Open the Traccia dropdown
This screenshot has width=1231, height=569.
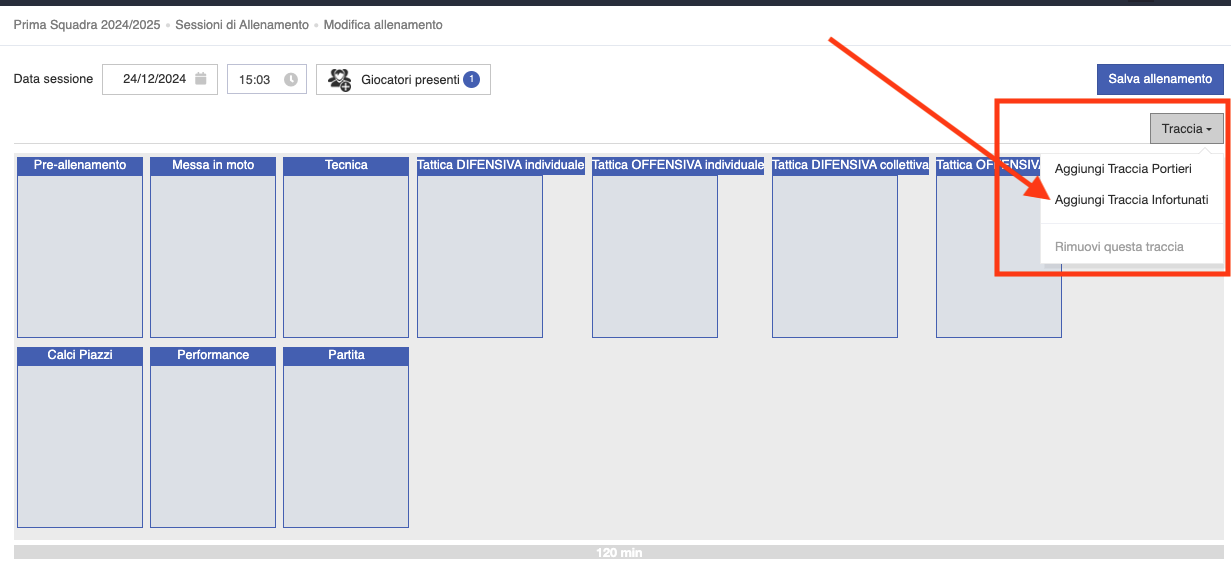(x=1187, y=129)
